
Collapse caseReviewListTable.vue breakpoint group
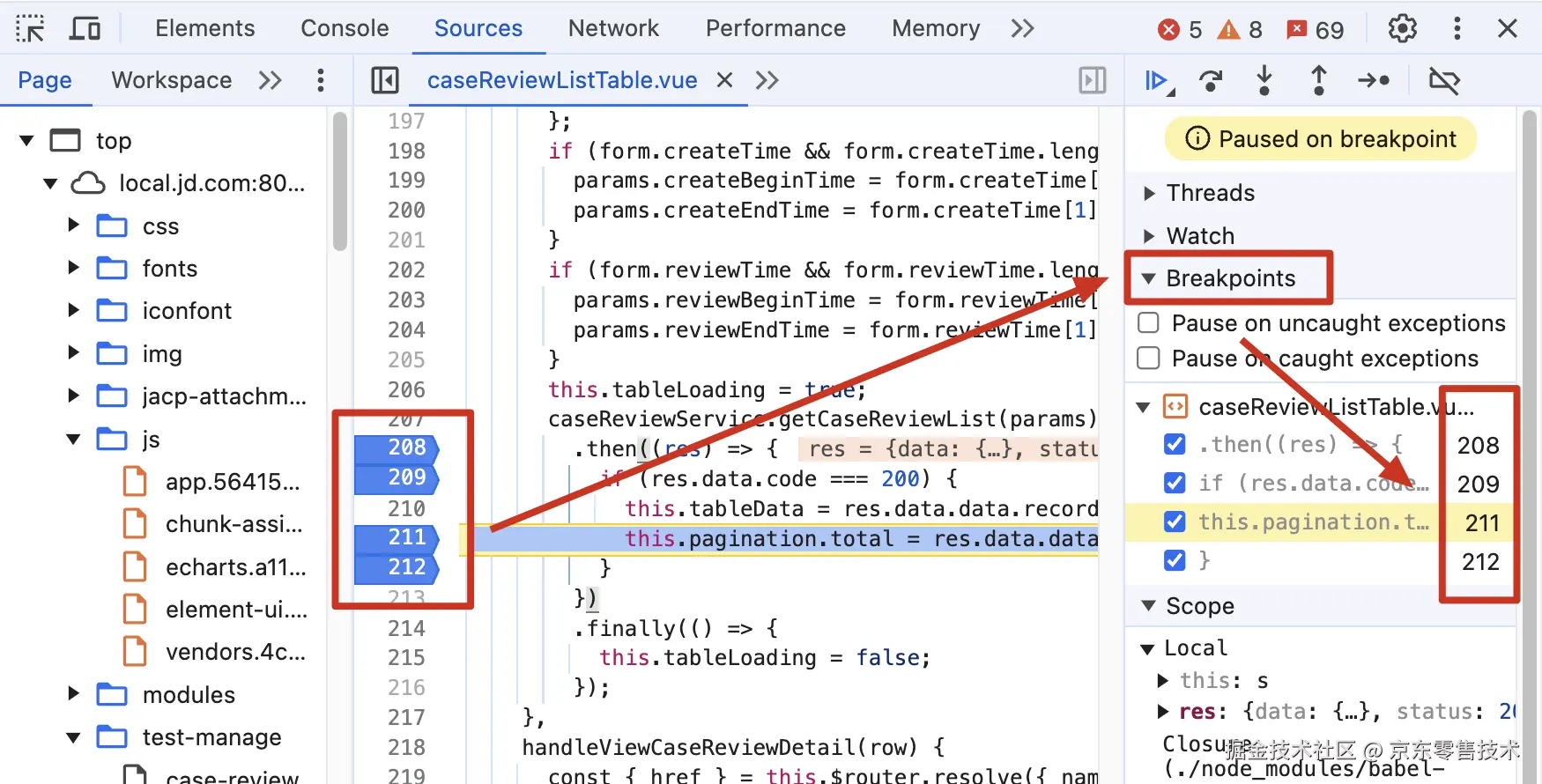coord(1143,407)
